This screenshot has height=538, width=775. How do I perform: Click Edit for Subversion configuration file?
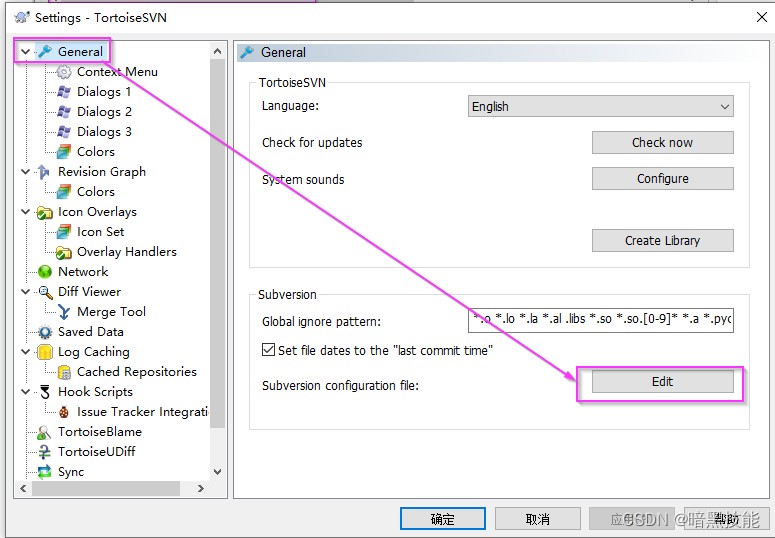tap(663, 382)
